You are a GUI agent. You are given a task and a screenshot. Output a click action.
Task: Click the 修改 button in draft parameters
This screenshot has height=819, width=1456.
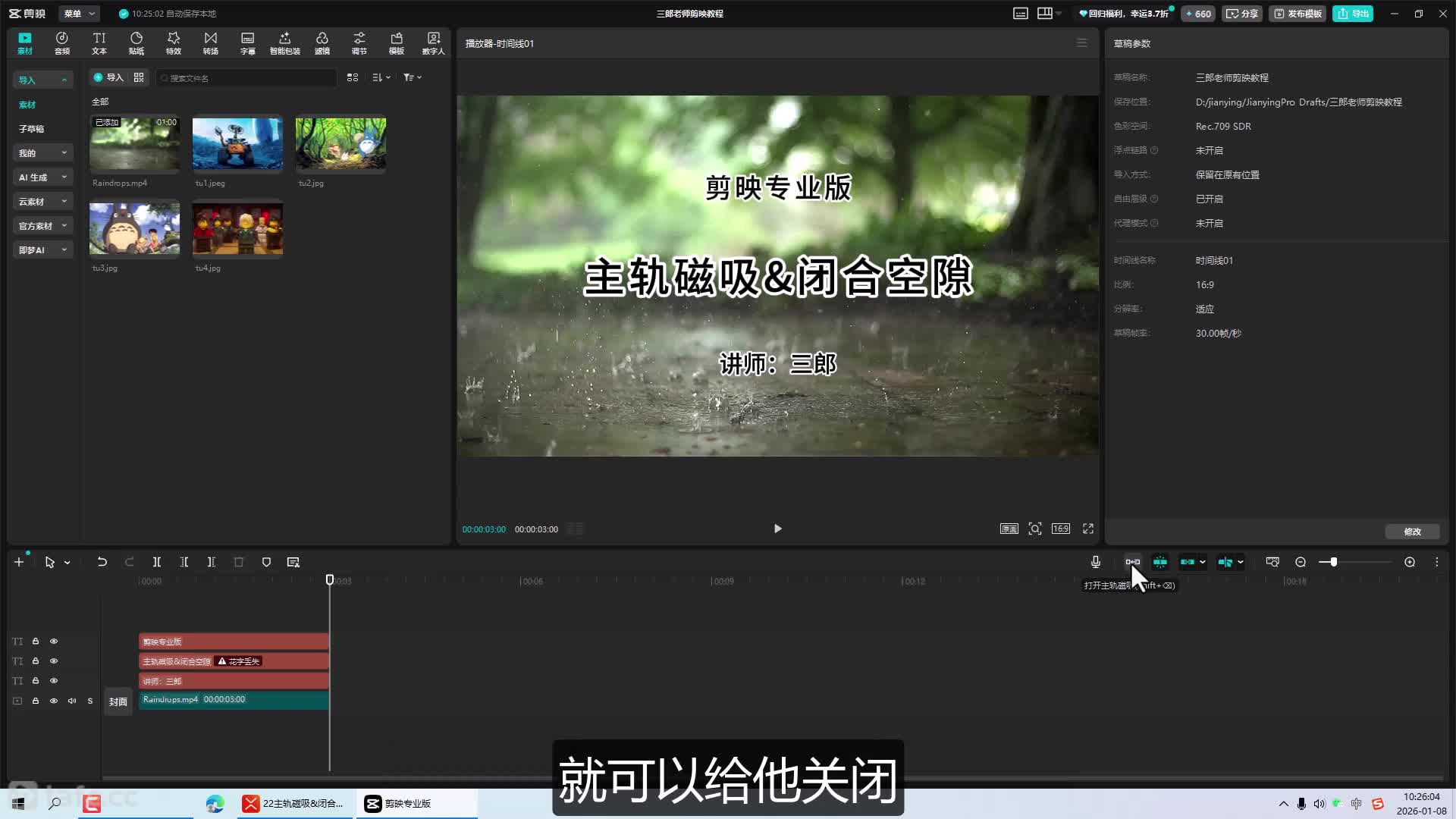click(x=1411, y=532)
